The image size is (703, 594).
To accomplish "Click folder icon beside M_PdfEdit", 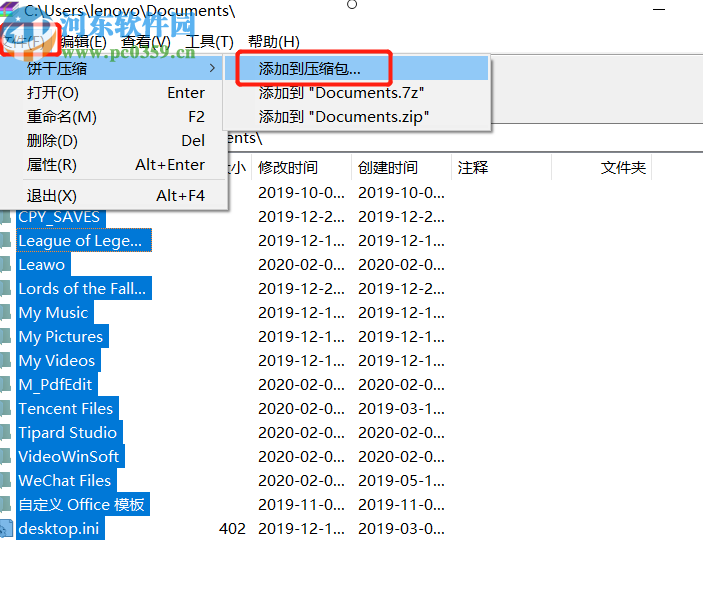I will click(6, 384).
